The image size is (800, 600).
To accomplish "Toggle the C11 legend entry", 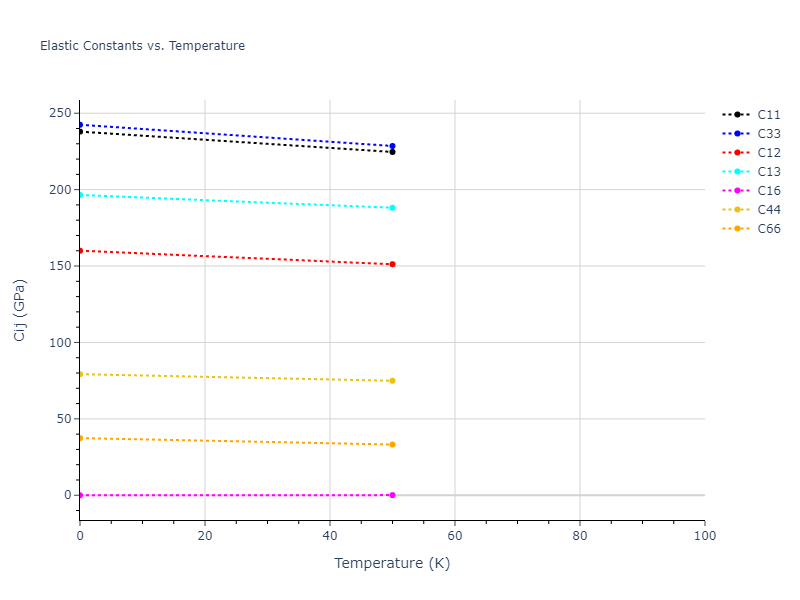I will point(768,115).
